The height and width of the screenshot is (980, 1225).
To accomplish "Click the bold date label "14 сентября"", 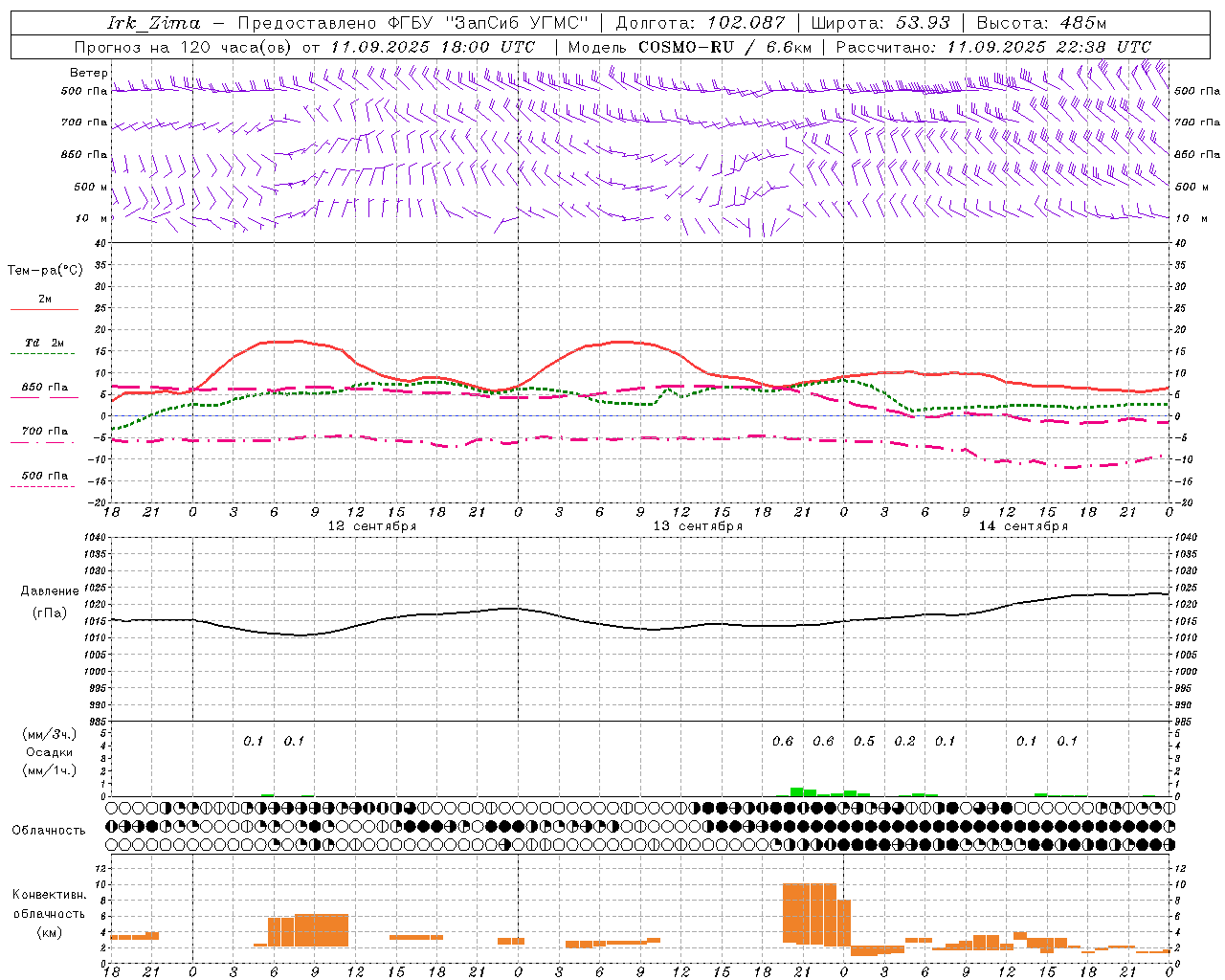I will 1023,526.
